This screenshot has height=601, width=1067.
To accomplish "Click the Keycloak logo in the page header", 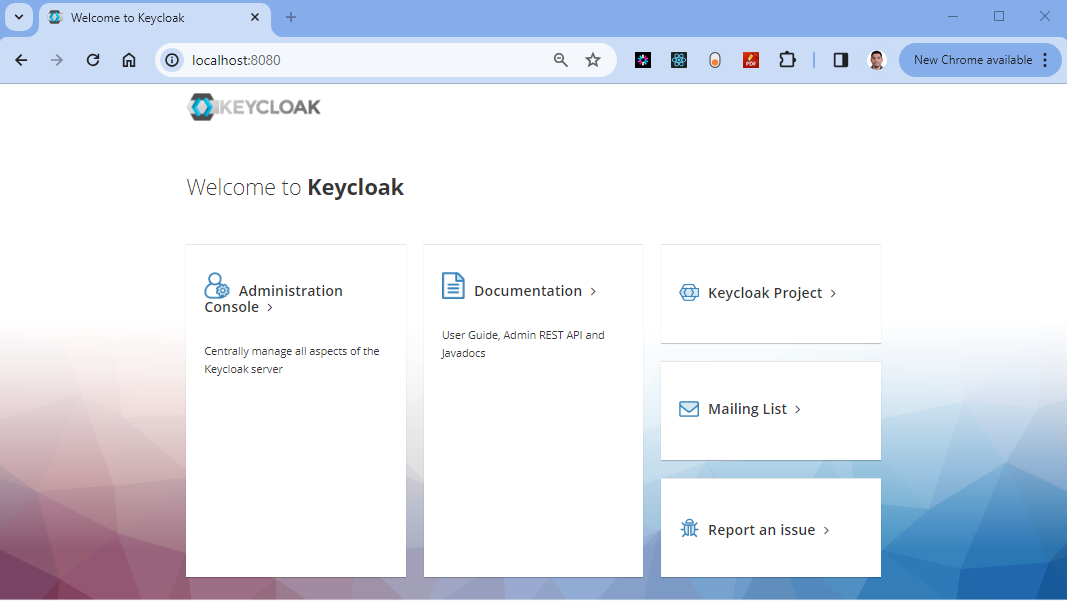I will 254,107.
